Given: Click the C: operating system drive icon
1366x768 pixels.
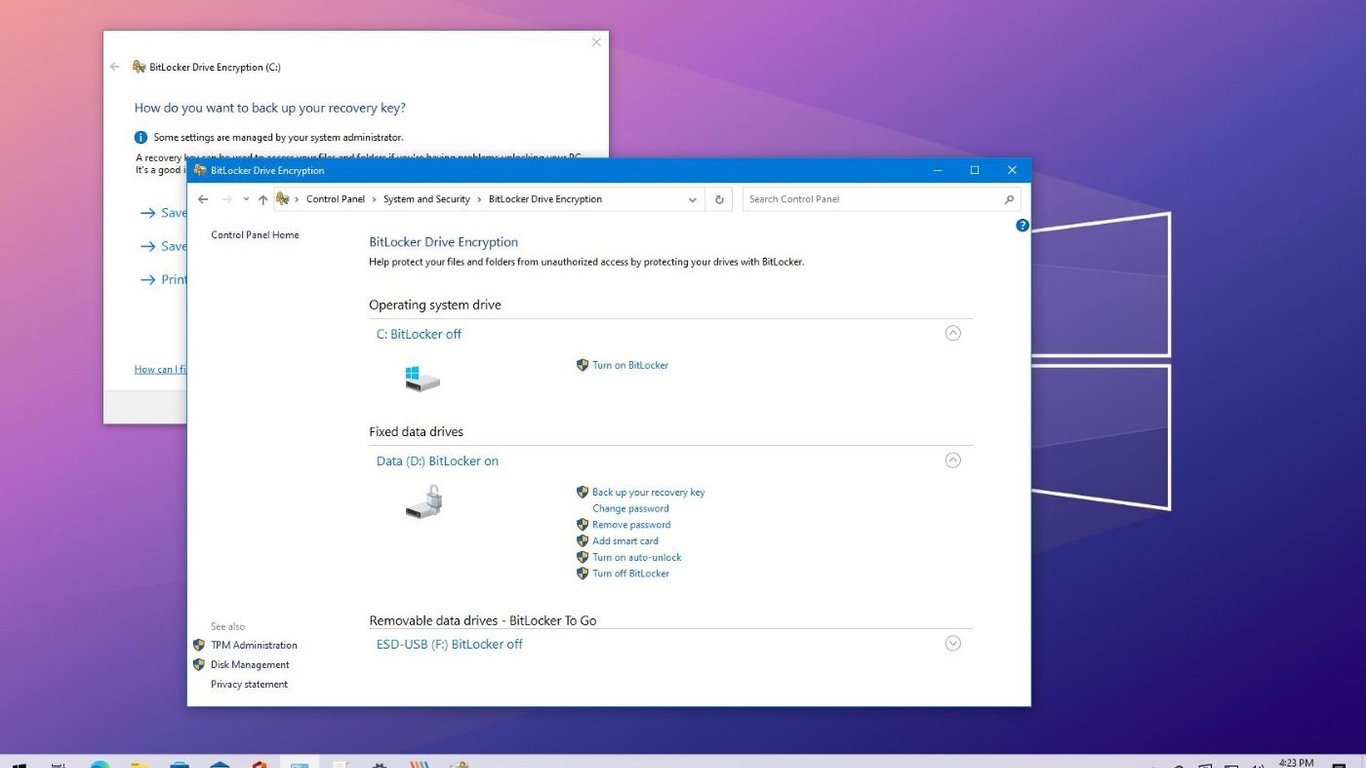Looking at the screenshot, I should [x=422, y=378].
